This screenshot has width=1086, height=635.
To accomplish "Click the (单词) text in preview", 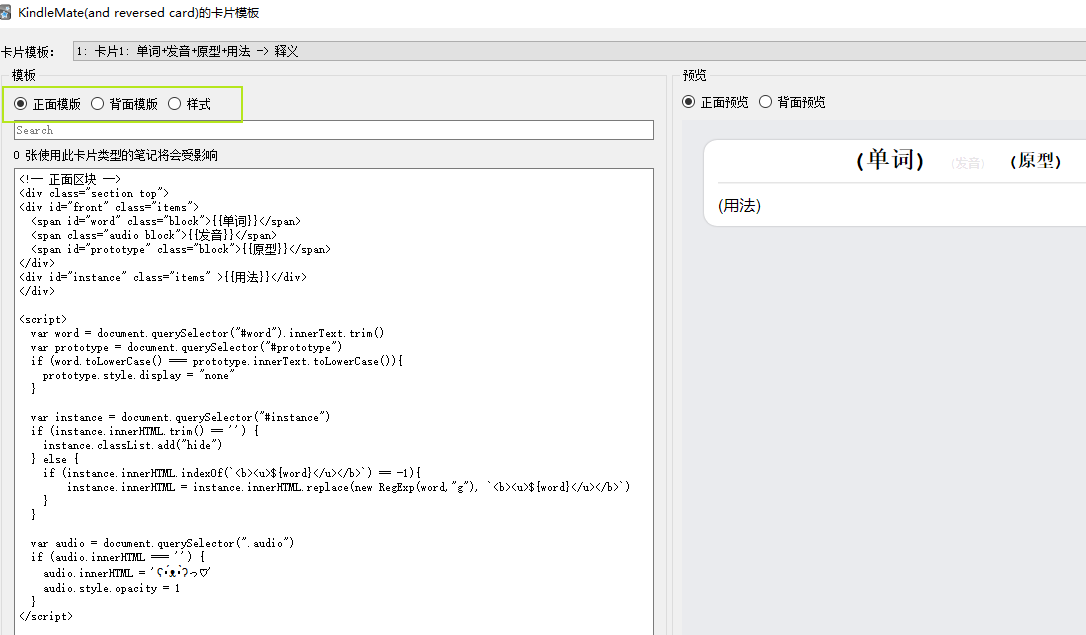I will [890, 160].
